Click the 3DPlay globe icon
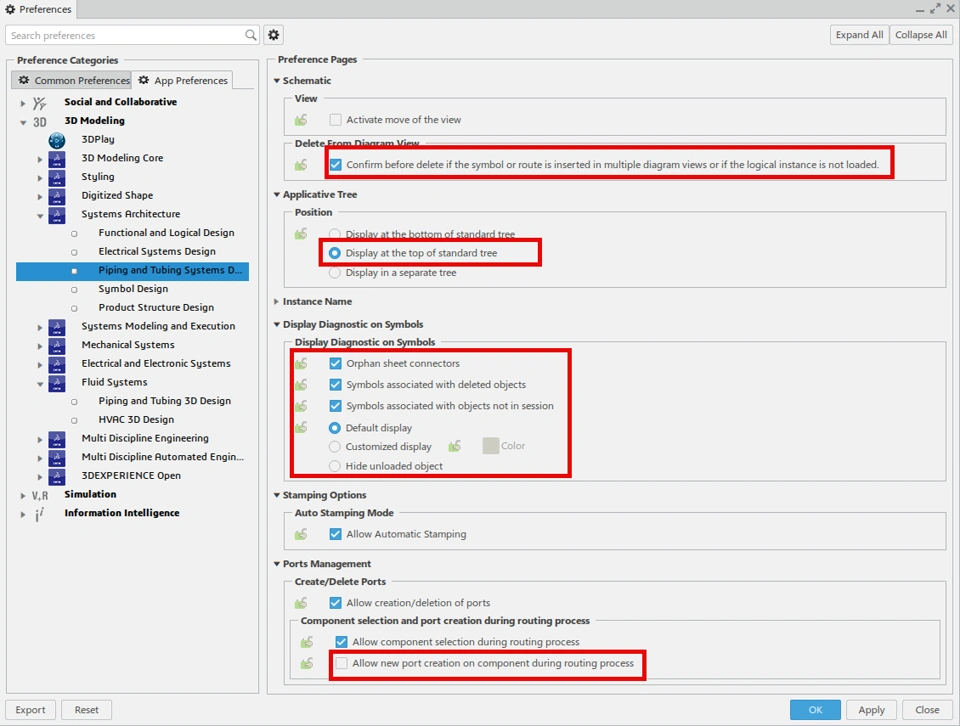The width and height of the screenshot is (960, 726). pyautogui.click(x=57, y=140)
